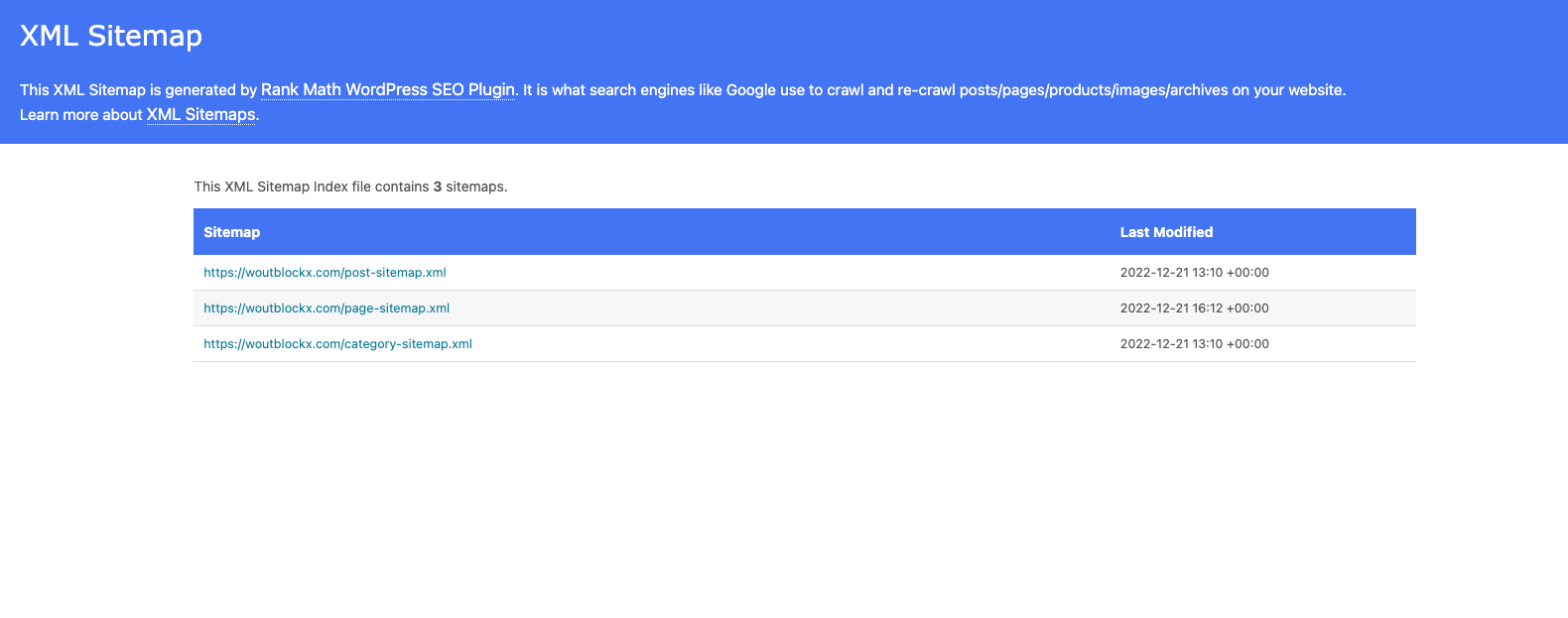Select the bold number 3 in the summary

438,185
